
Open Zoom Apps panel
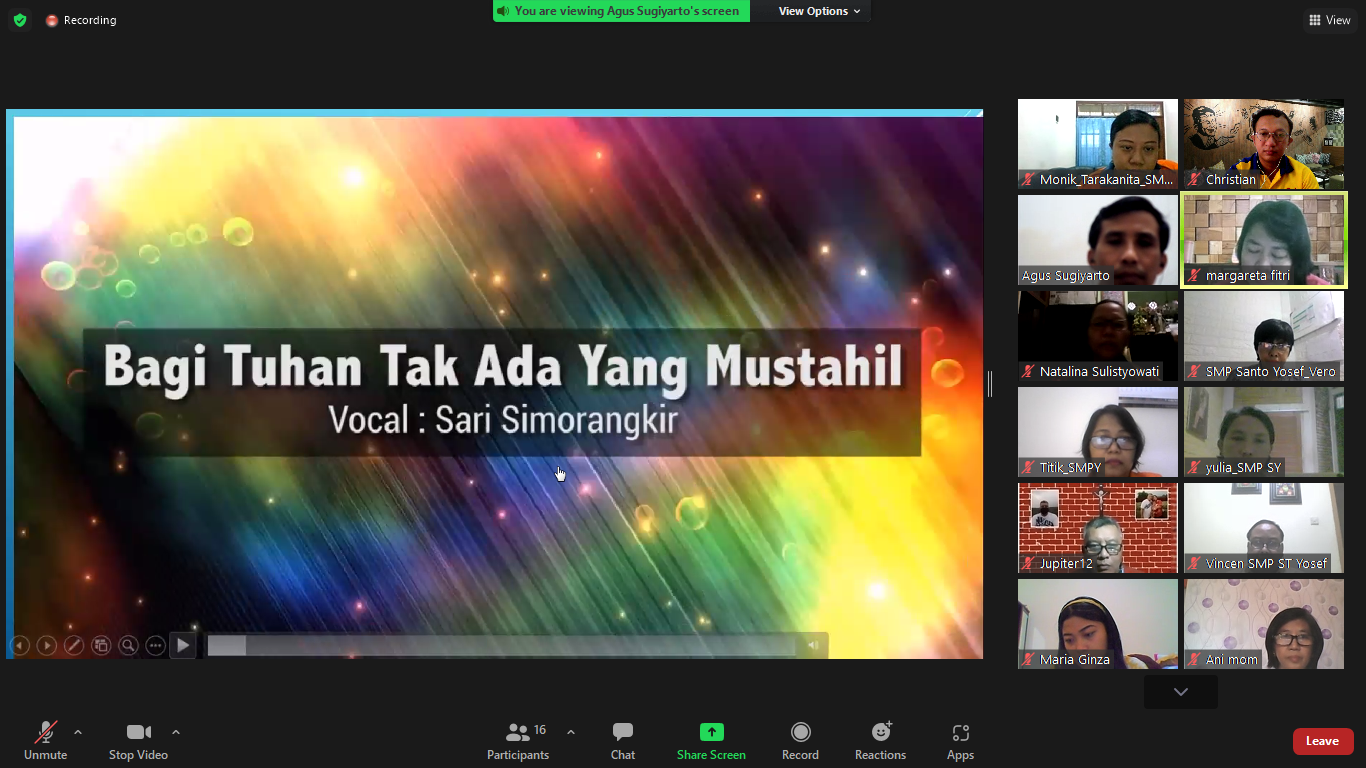pyautogui.click(x=960, y=741)
